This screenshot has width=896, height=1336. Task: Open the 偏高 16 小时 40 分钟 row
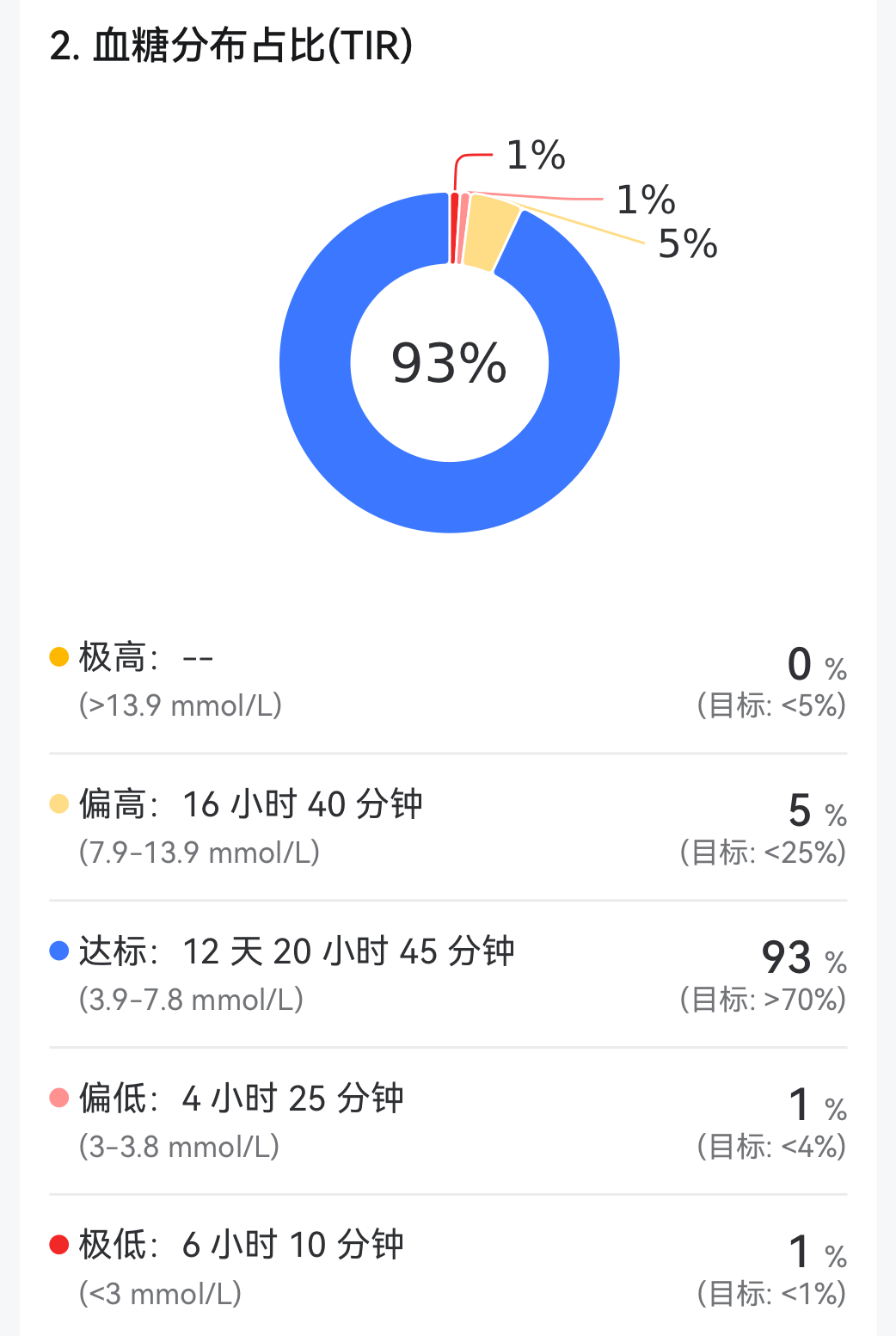(251, 804)
